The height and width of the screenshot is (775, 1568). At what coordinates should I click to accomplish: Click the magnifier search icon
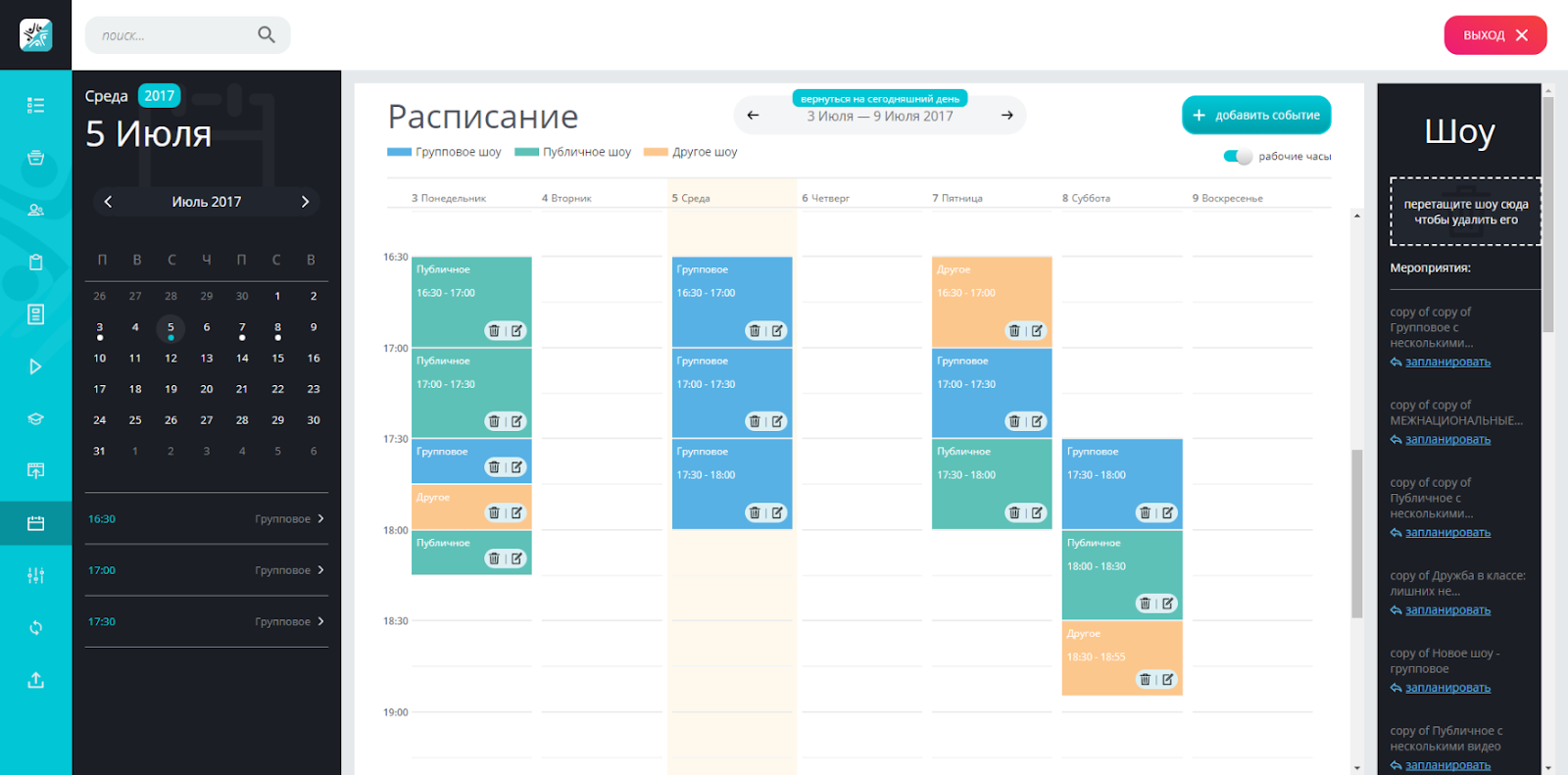point(266,34)
